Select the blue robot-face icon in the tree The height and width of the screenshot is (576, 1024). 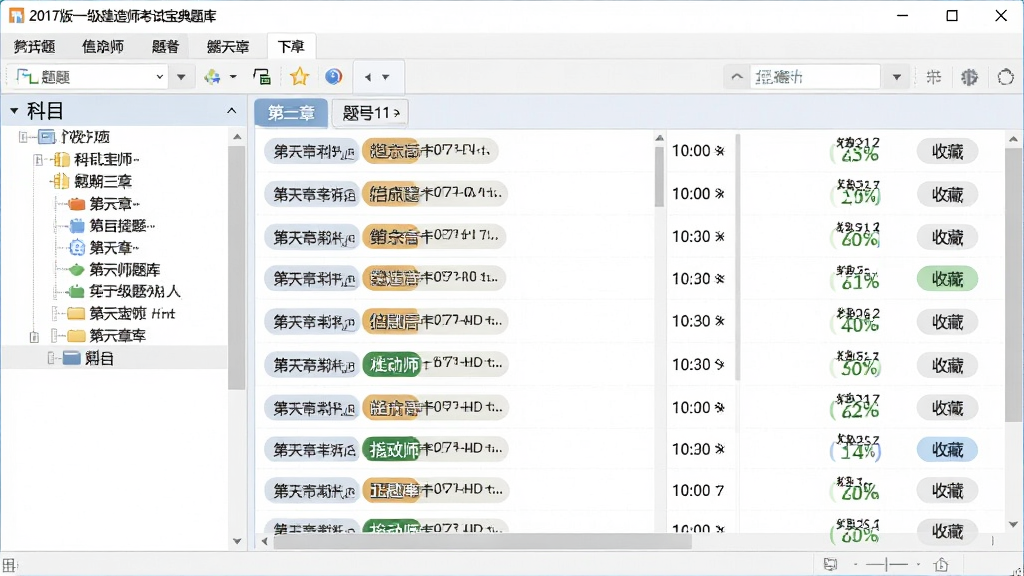(x=77, y=248)
